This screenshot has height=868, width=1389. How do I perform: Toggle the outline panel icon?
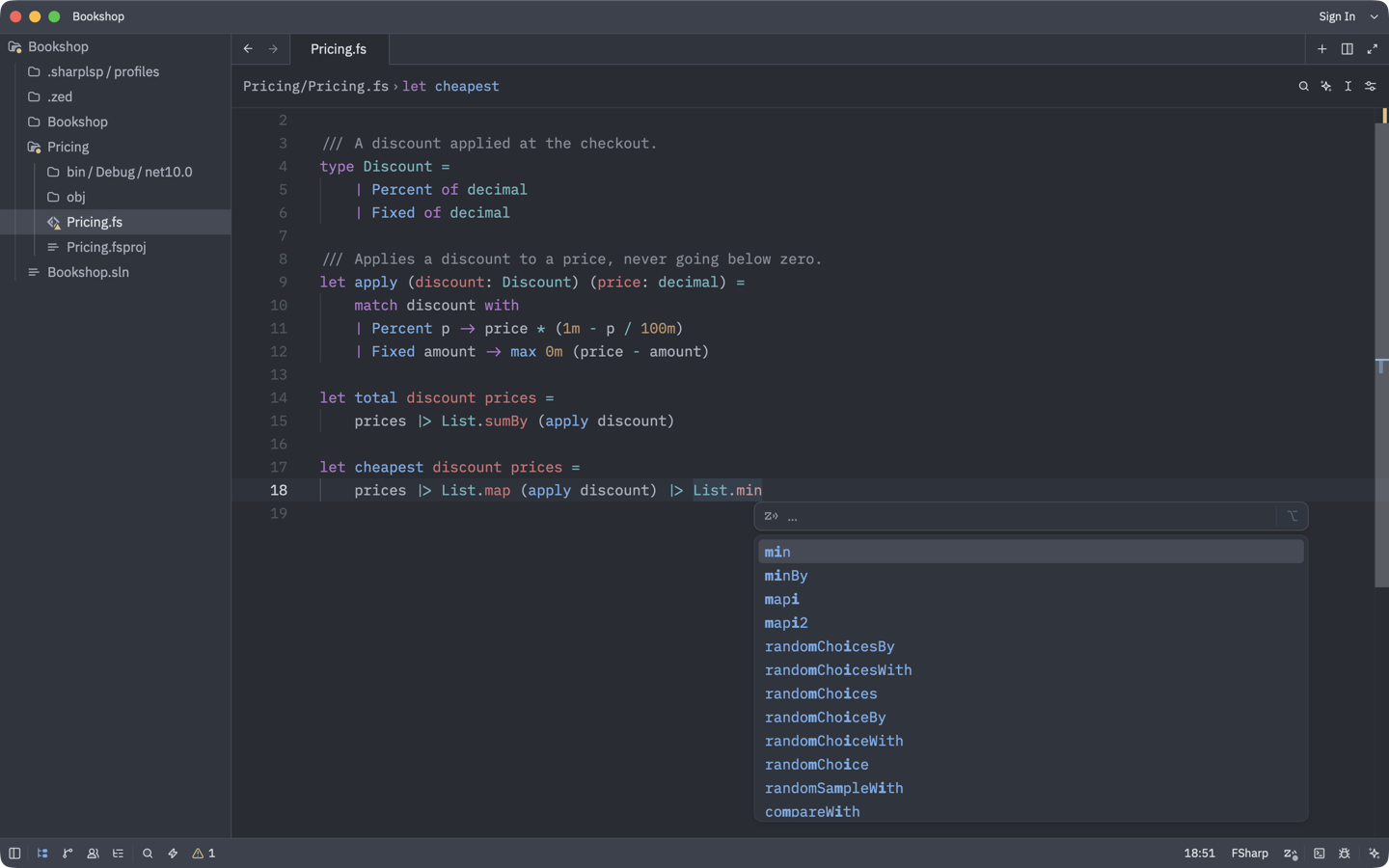[118, 854]
